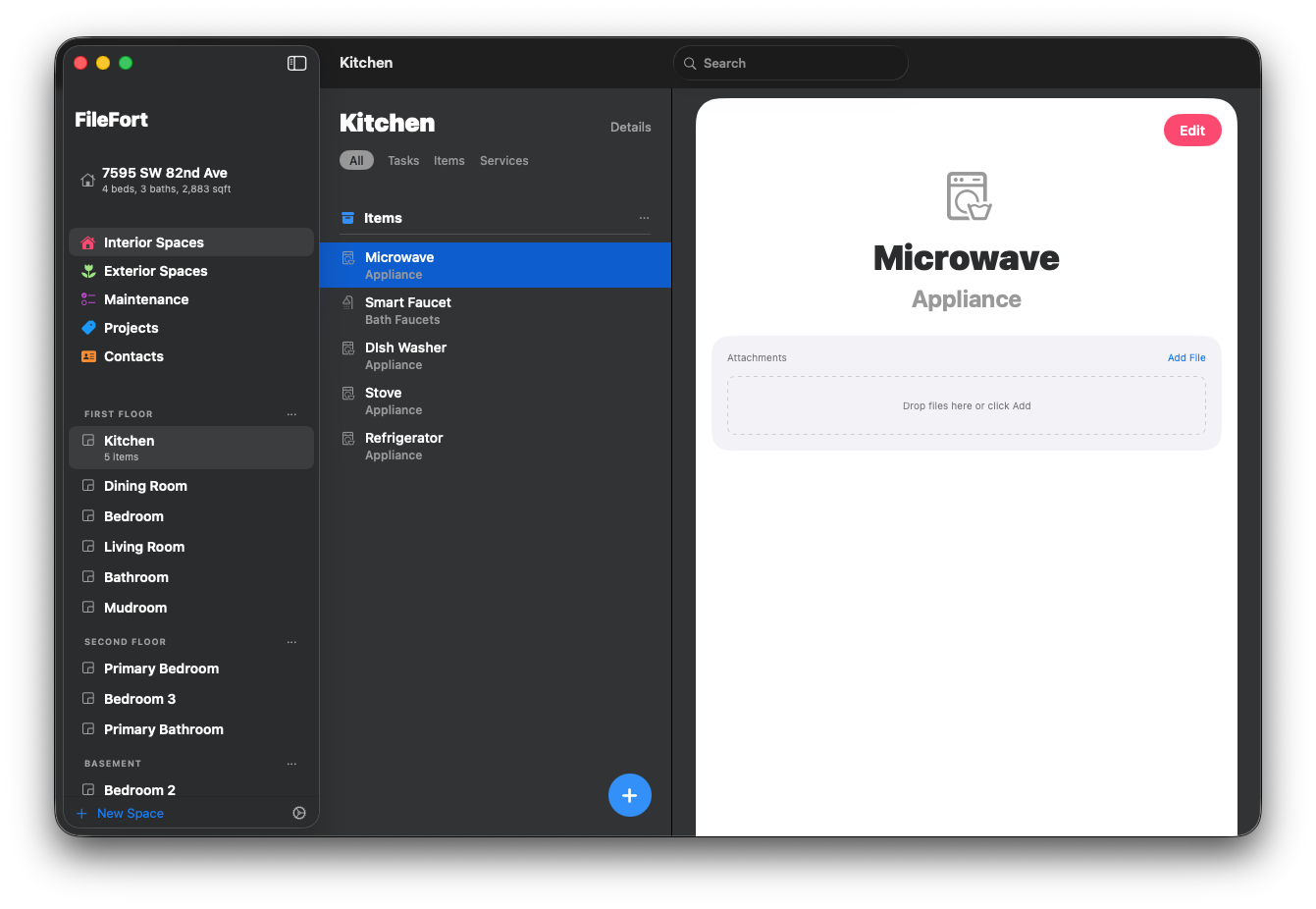Open Interior Spaces via the pink house icon
Viewport: 1316px width, 909px height.
pos(87,241)
